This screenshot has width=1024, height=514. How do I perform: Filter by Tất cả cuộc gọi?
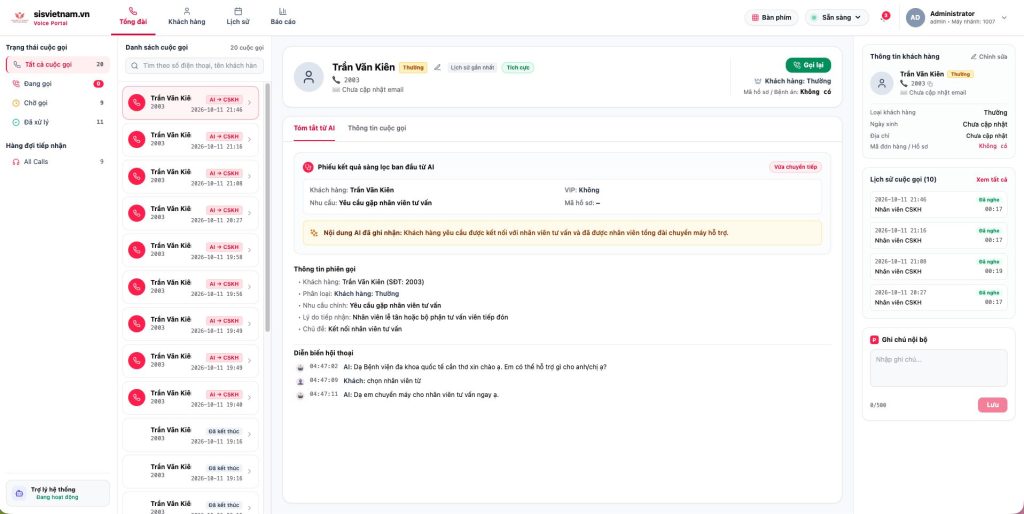pos(57,65)
